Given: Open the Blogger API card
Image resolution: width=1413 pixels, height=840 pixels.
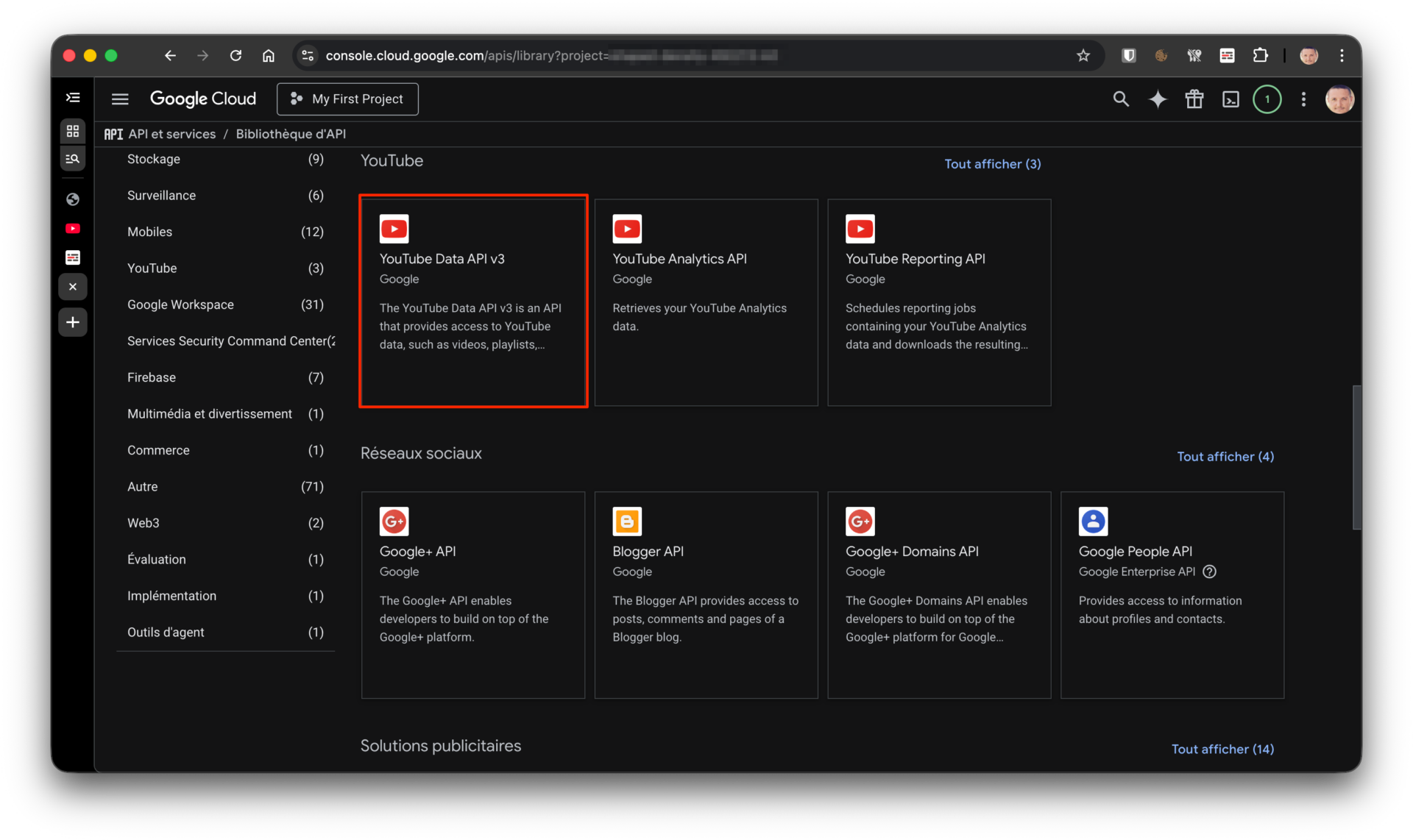Looking at the screenshot, I should [x=706, y=594].
